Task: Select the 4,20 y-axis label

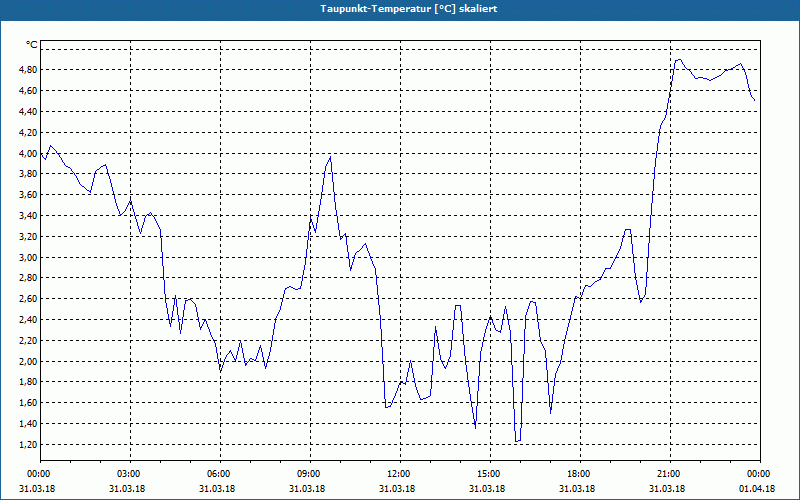Action: (x=27, y=132)
